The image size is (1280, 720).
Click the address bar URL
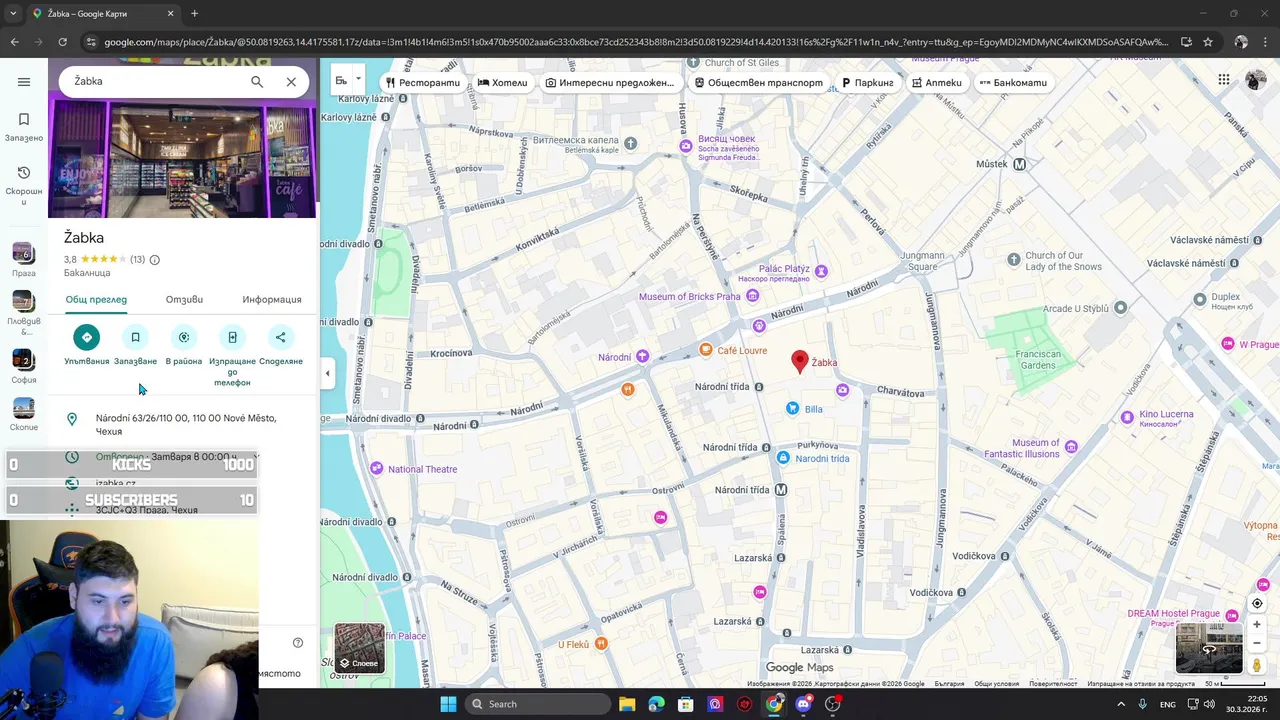coord(635,42)
